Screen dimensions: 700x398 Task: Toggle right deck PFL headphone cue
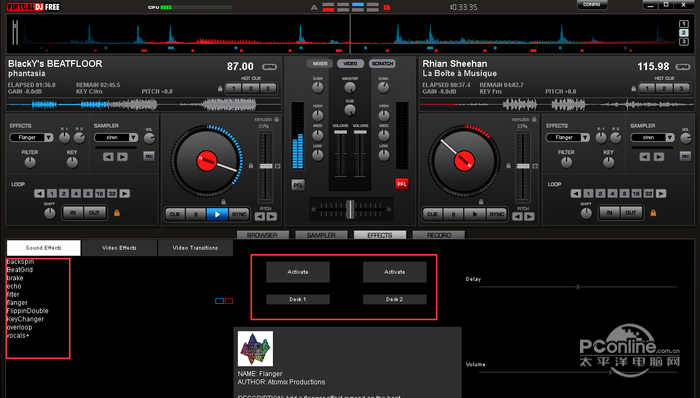(x=402, y=184)
